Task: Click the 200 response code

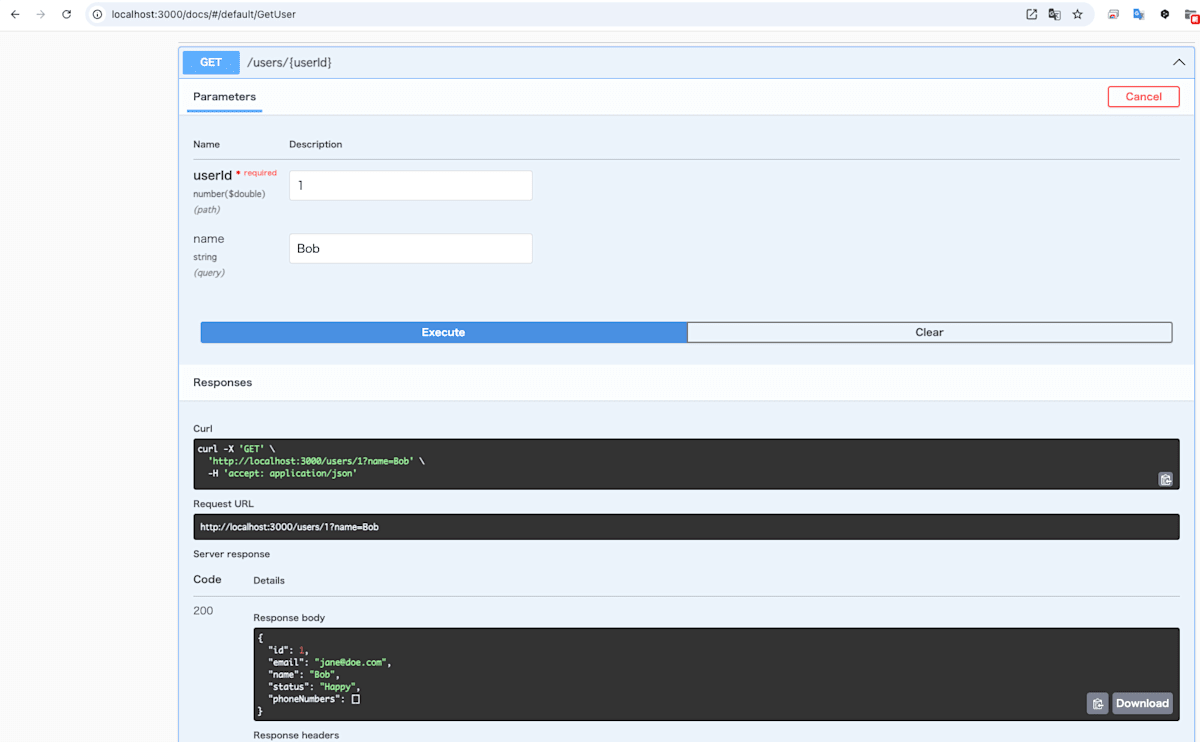Action: click(203, 611)
